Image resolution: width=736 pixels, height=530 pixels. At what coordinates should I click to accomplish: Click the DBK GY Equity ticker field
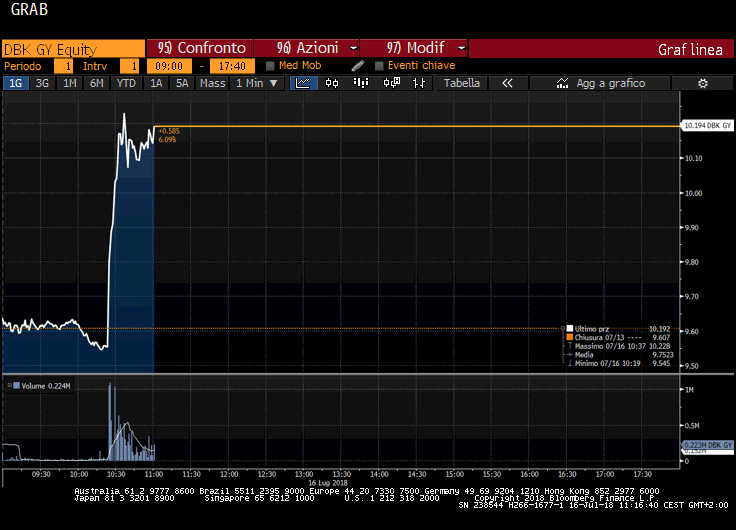(x=73, y=49)
